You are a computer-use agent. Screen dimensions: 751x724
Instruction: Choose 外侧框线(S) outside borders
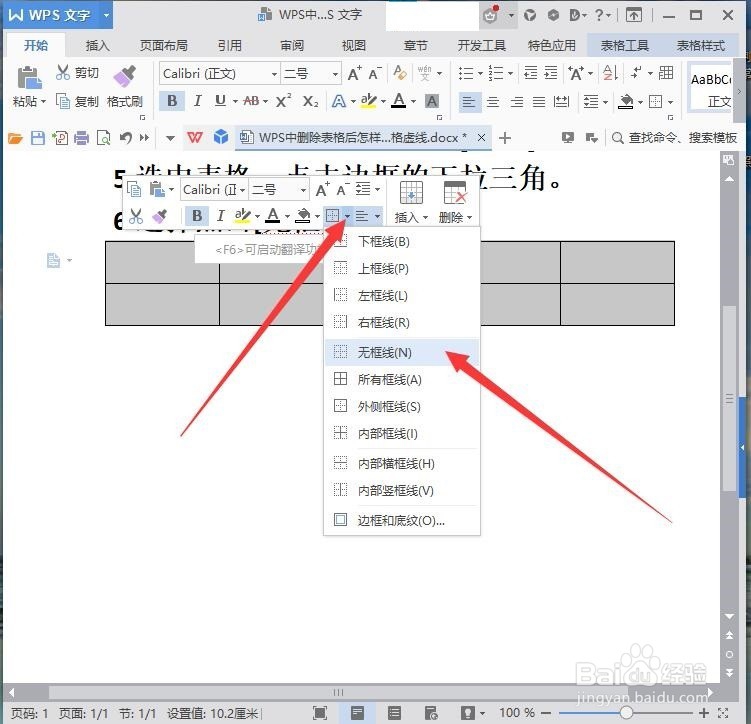point(402,407)
